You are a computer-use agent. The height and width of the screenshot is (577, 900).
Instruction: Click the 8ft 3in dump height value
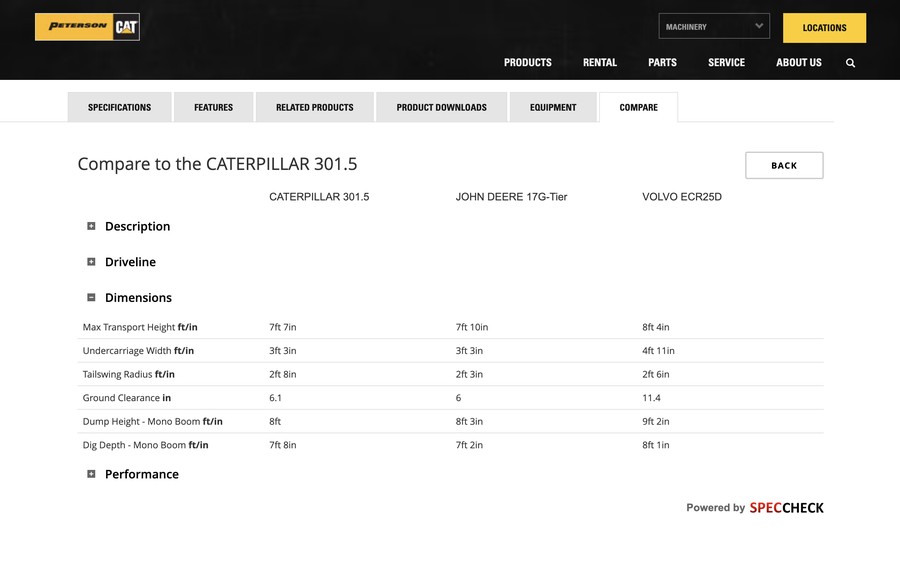click(469, 421)
